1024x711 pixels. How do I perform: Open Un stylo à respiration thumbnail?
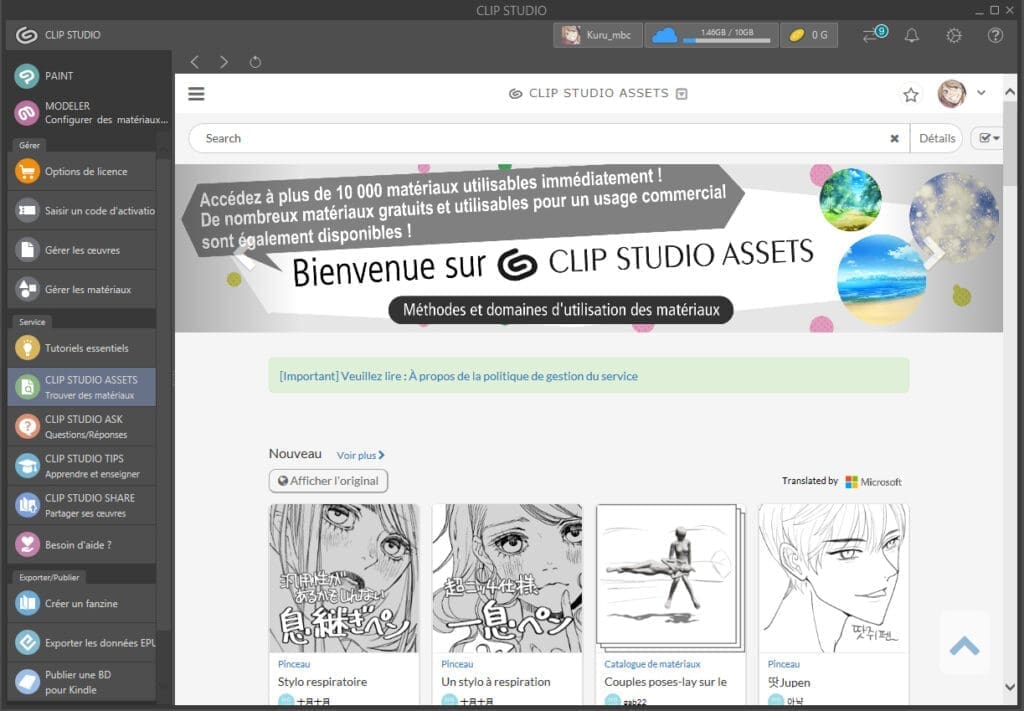tap(507, 578)
